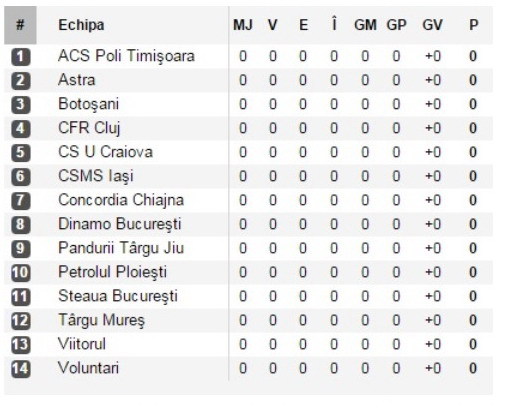The width and height of the screenshot is (505, 415).
Task: Click the rank 12 position badge
Action: click(x=21, y=321)
